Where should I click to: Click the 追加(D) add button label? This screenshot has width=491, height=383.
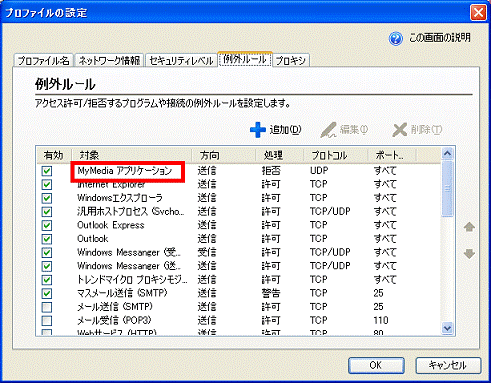[x=285, y=129]
